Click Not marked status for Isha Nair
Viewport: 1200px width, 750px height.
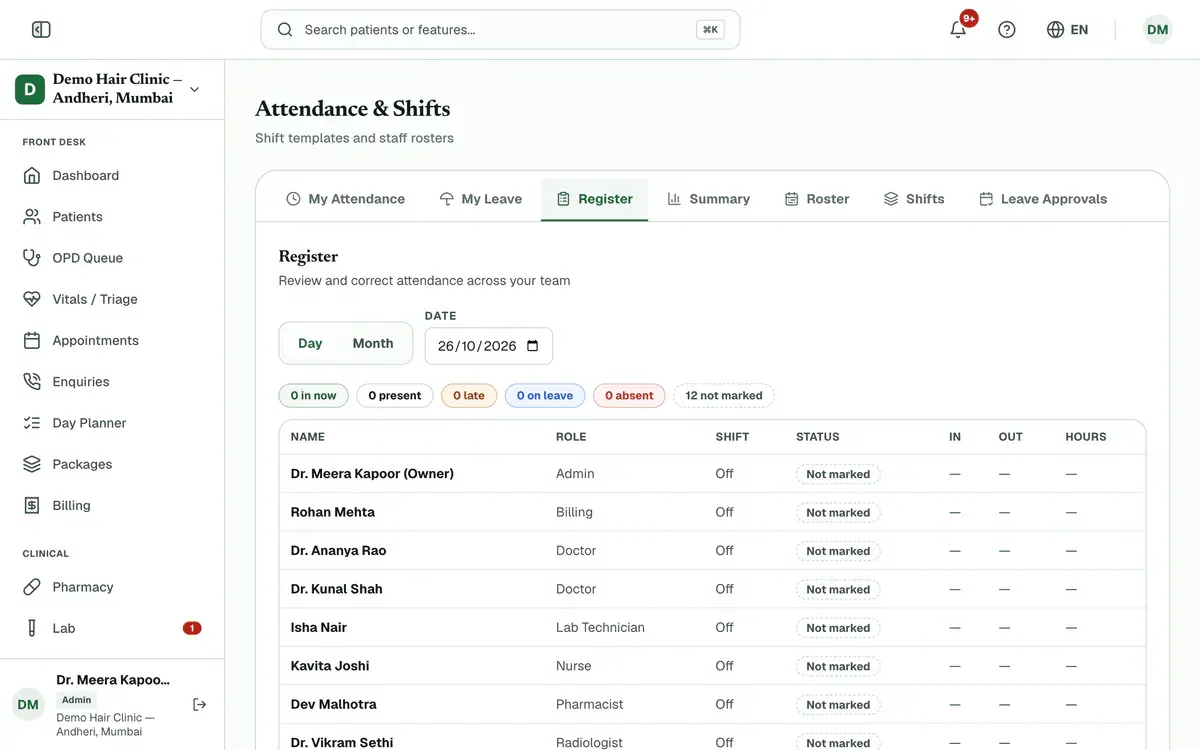pos(838,628)
